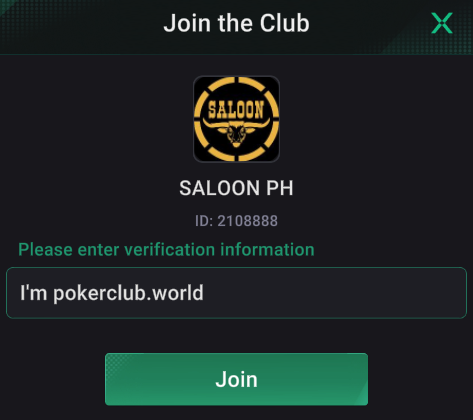
Task: Place cursor after the word pokerclub.world
Action: click(205, 293)
